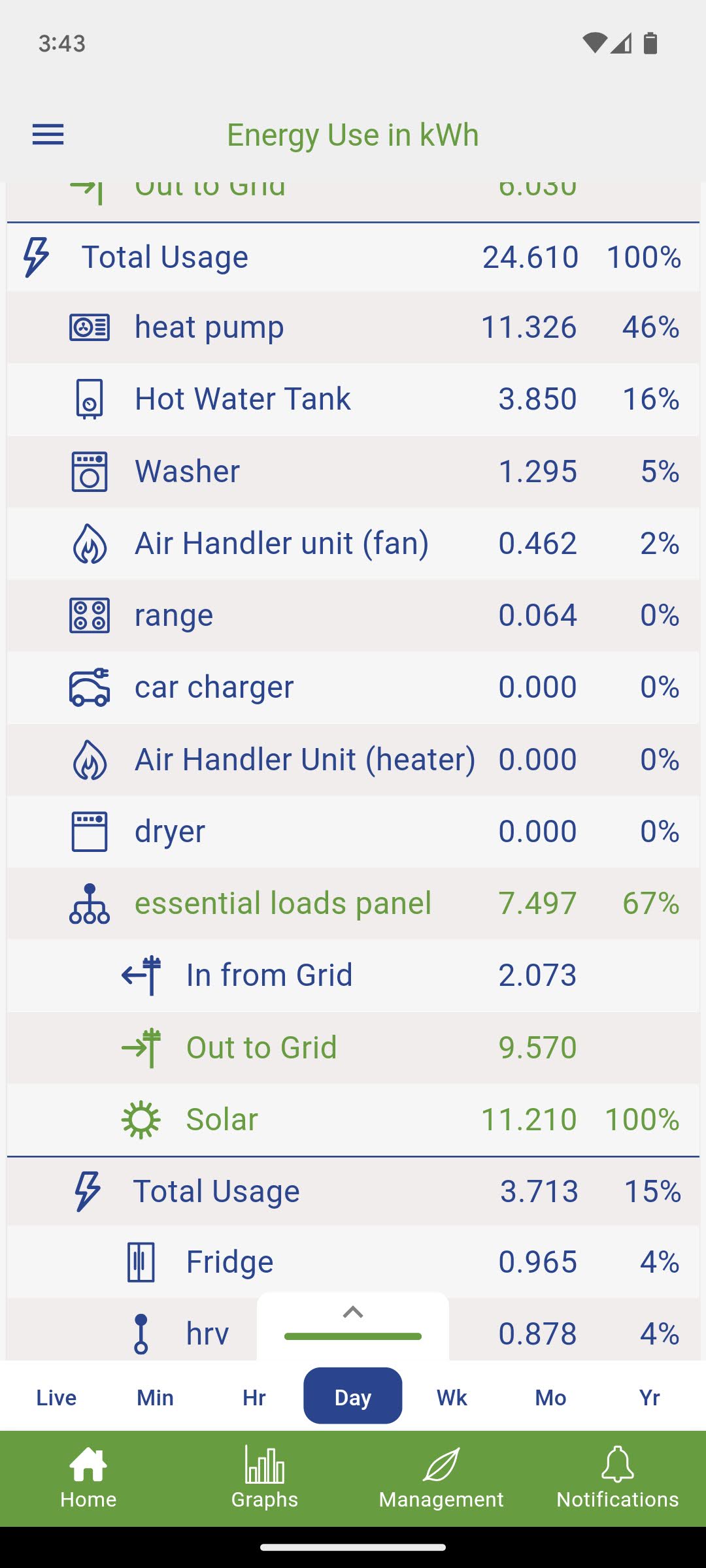The image size is (706, 1568).
Task: Tap the Hot Water Tank icon
Action: pyautogui.click(x=90, y=399)
